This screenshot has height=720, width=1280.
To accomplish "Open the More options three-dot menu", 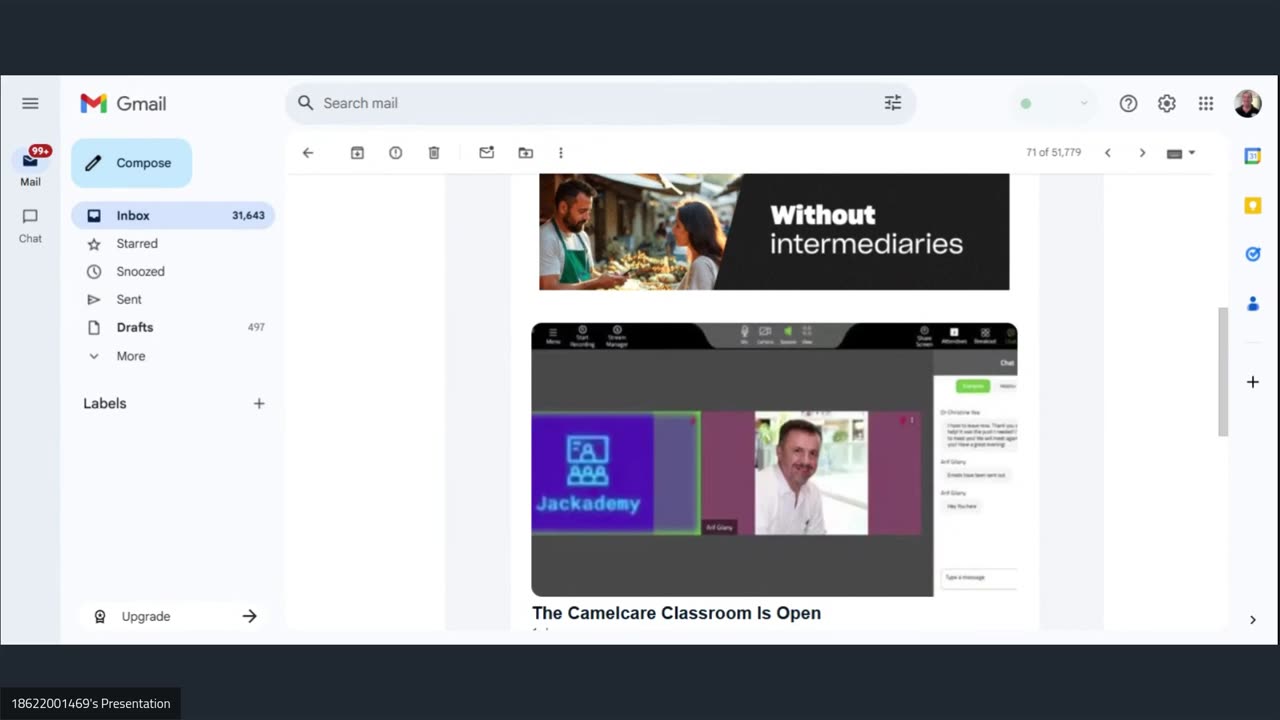I will click(x=561, y=153).
